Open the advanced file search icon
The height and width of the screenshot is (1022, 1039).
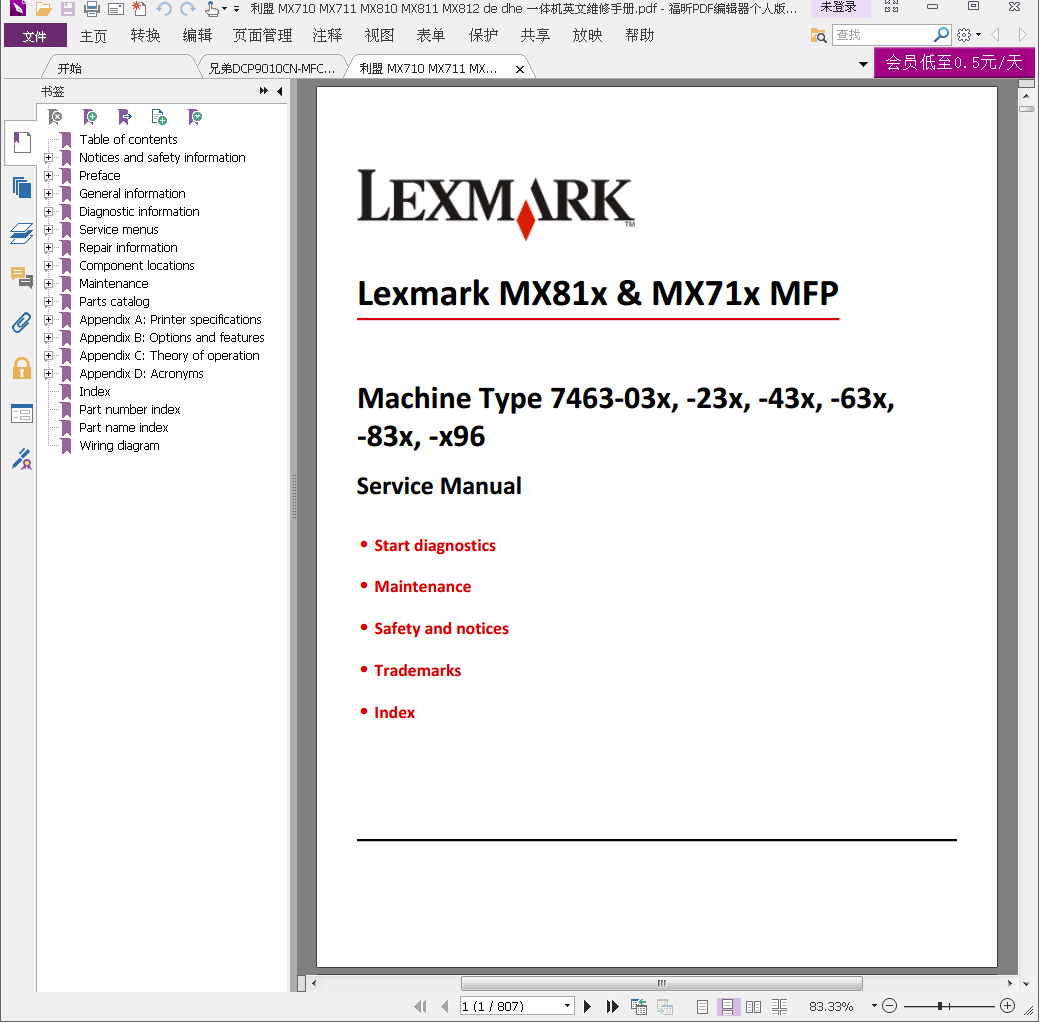click(818, 35)
